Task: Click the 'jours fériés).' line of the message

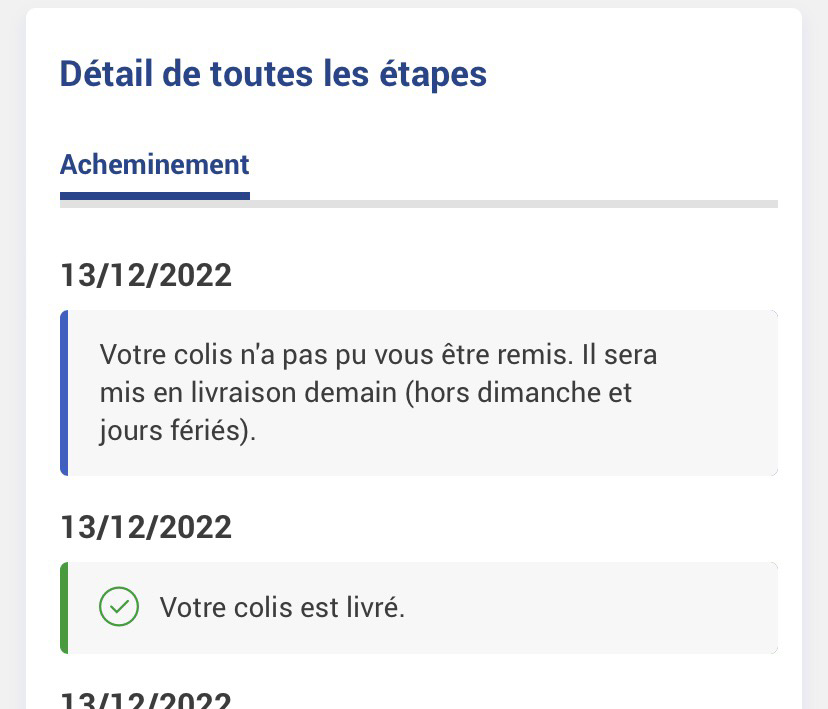Action: point(178,431)
